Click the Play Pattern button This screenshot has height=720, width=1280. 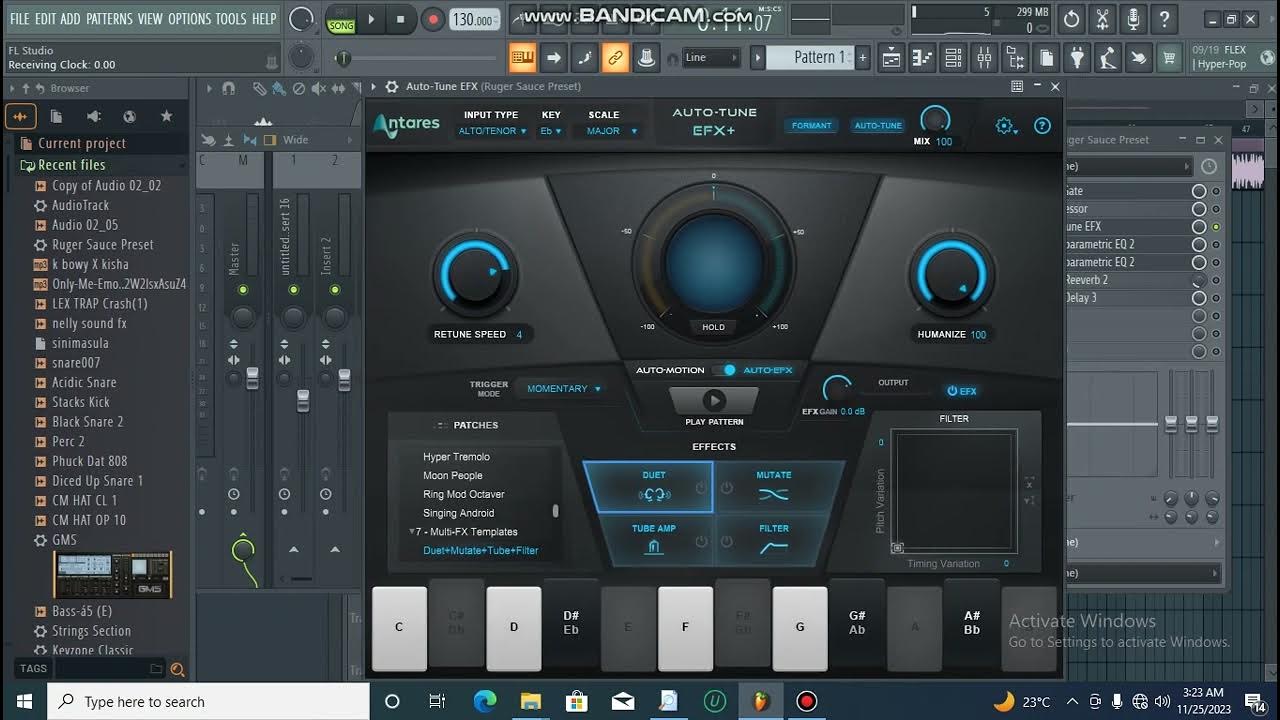[x=714, y=401]
